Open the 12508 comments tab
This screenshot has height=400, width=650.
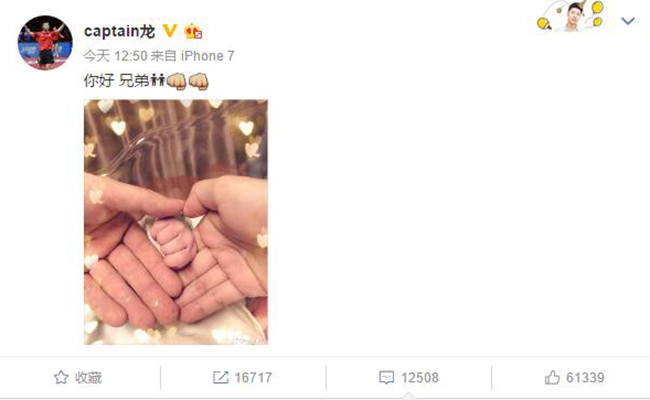409,377
